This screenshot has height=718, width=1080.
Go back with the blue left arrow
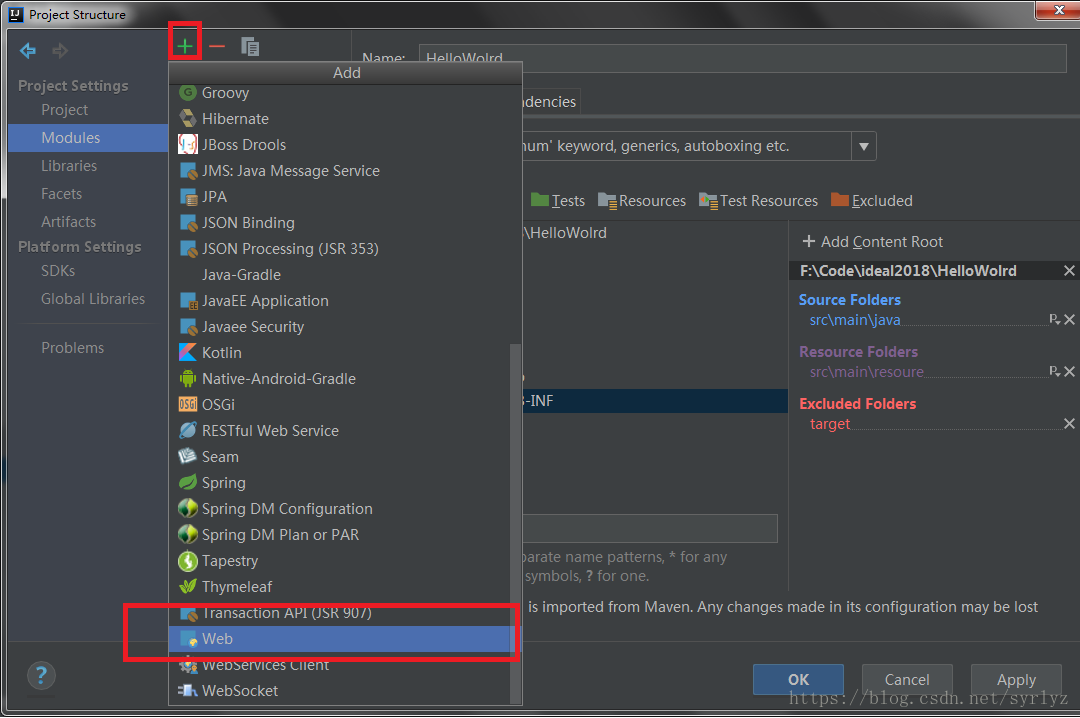coord(28,50)
